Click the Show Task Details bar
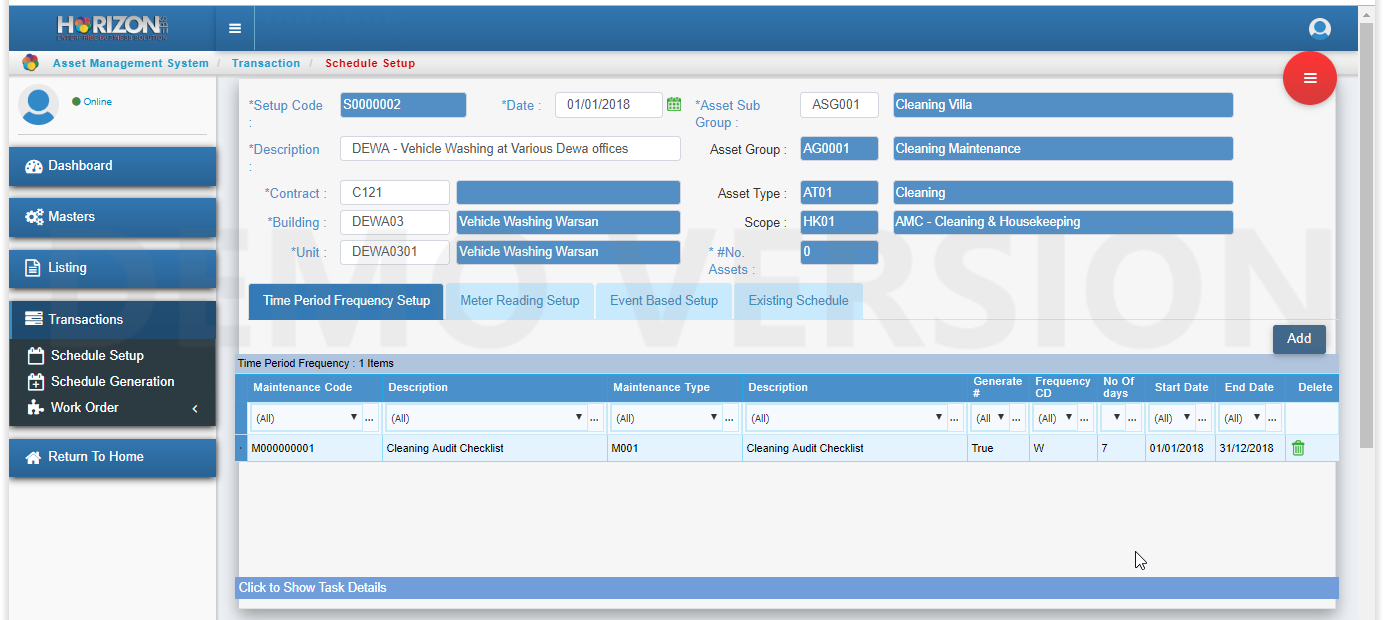The width and height of the screenshot is (1383, 620). pos(788,588)
